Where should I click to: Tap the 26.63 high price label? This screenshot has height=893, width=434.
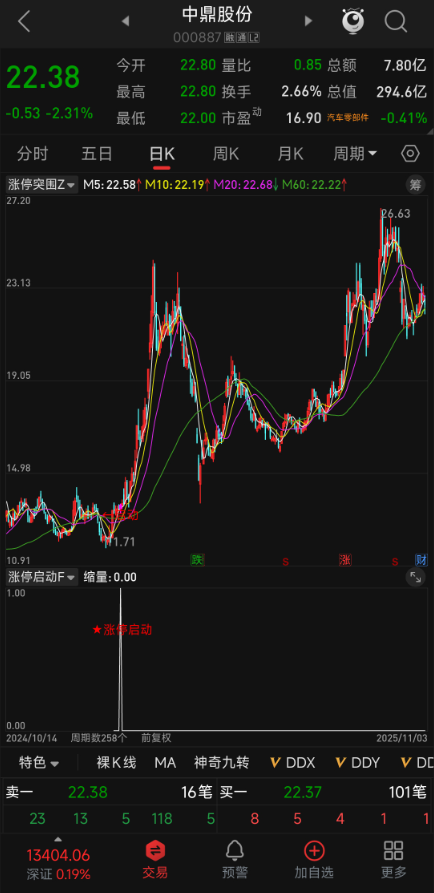pos(395,214)
